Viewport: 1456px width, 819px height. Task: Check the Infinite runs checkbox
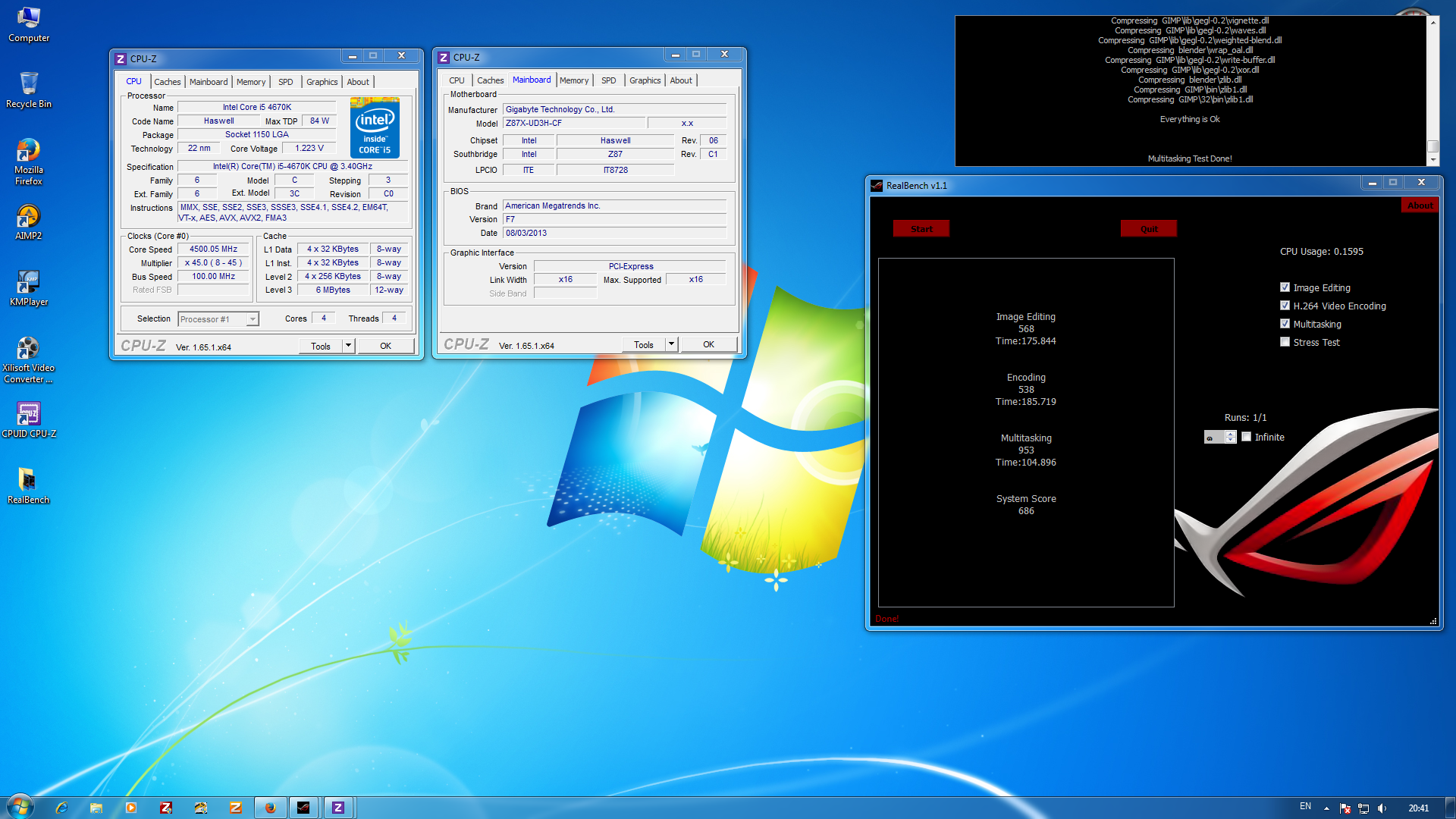[x=1246, y=437]
